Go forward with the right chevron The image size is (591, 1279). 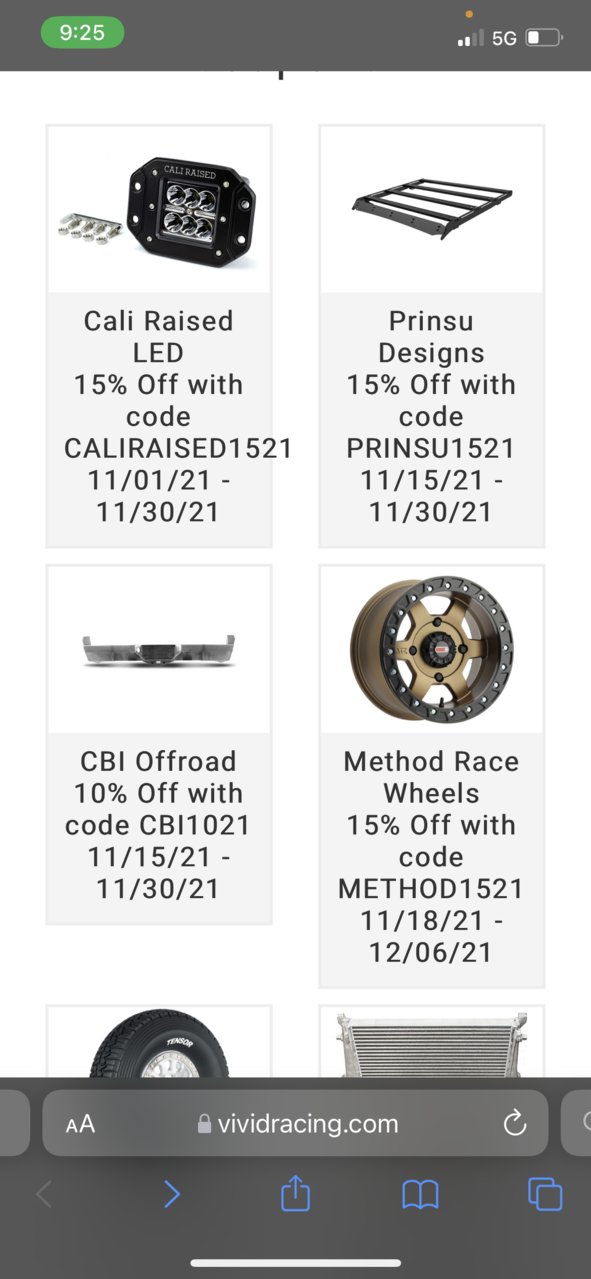tap(171, 1194)
